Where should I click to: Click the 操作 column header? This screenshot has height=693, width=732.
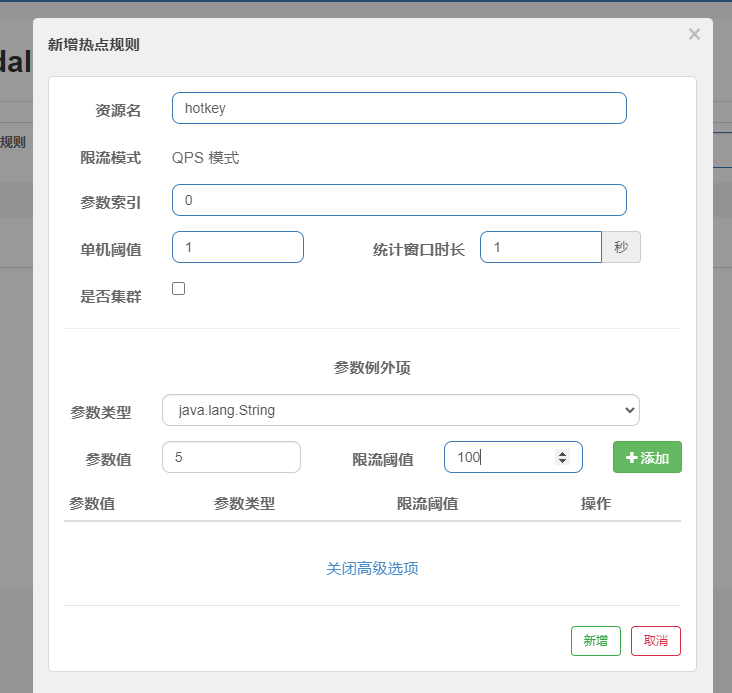pos(596,503)
